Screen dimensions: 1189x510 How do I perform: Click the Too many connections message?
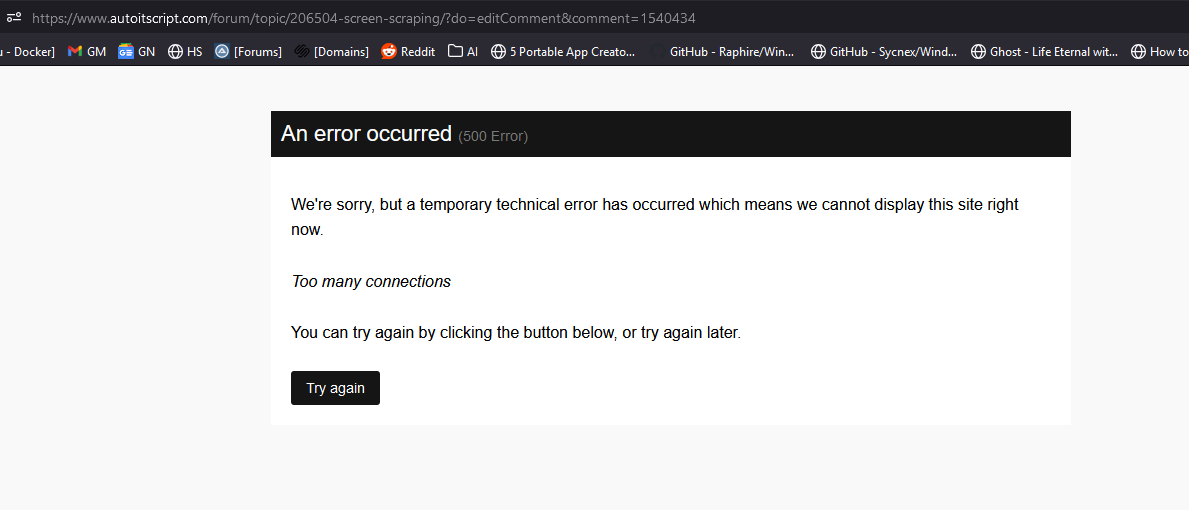tap(371, 281)
